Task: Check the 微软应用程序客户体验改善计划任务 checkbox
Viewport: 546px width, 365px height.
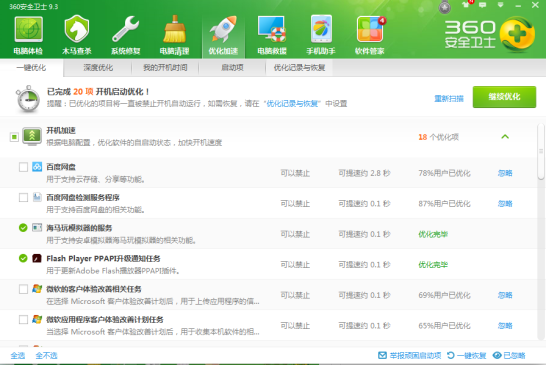Action: point(23,319)
